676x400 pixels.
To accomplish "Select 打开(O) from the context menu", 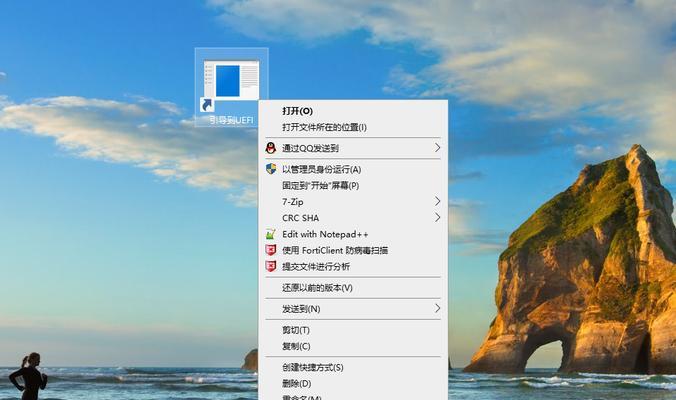I will [297, 111].
